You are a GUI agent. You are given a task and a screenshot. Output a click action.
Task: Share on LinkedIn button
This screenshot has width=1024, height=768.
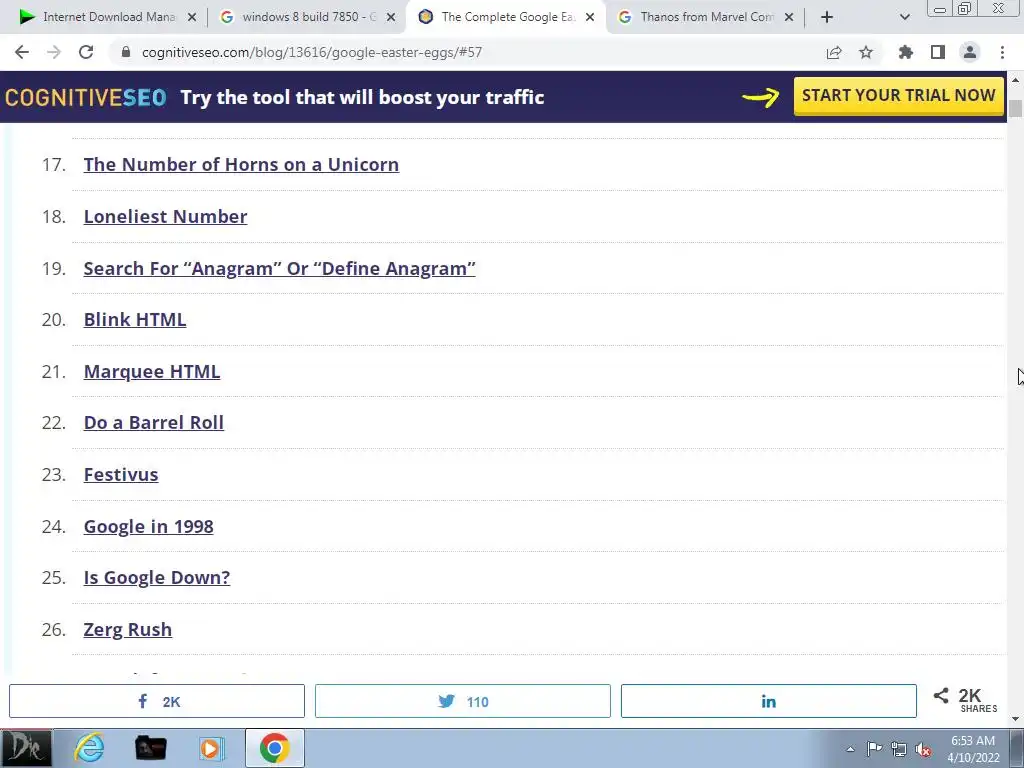(769, 701)
